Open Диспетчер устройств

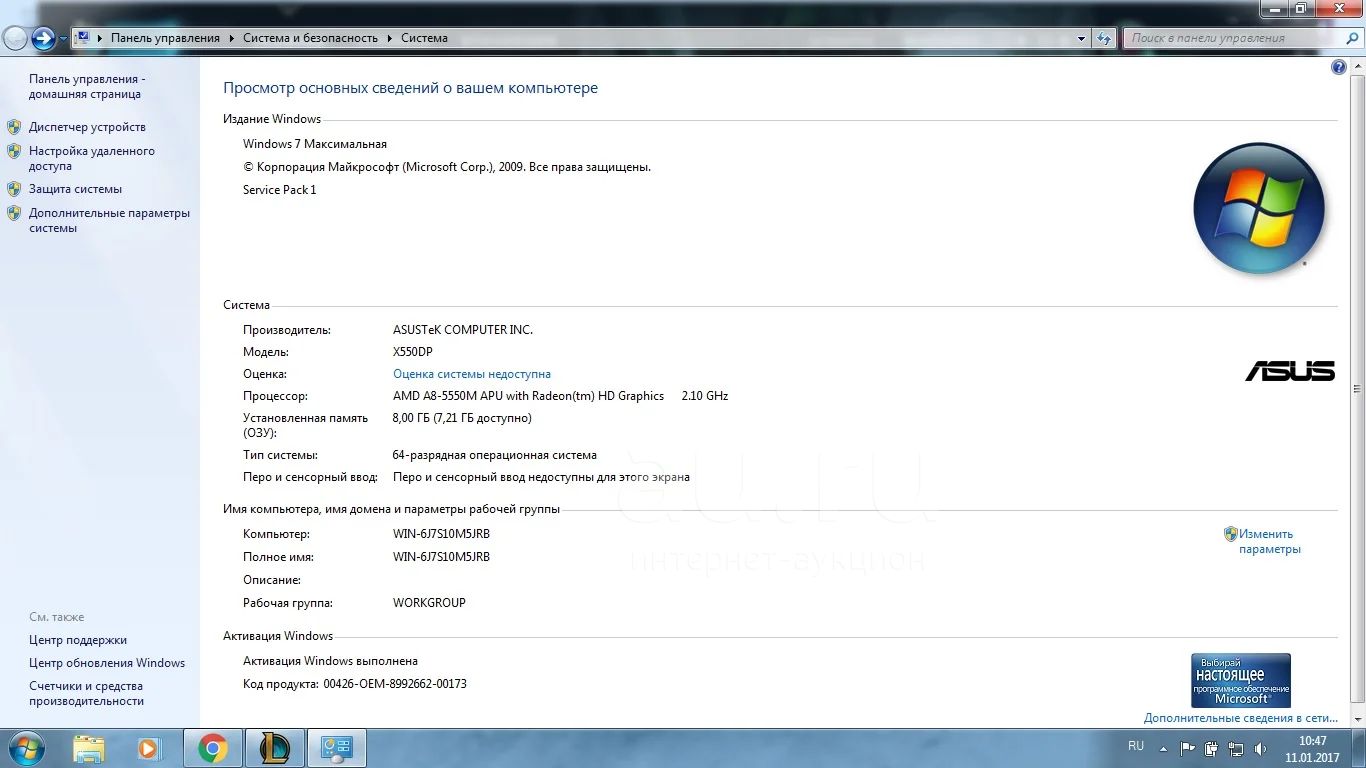point(87,127)
